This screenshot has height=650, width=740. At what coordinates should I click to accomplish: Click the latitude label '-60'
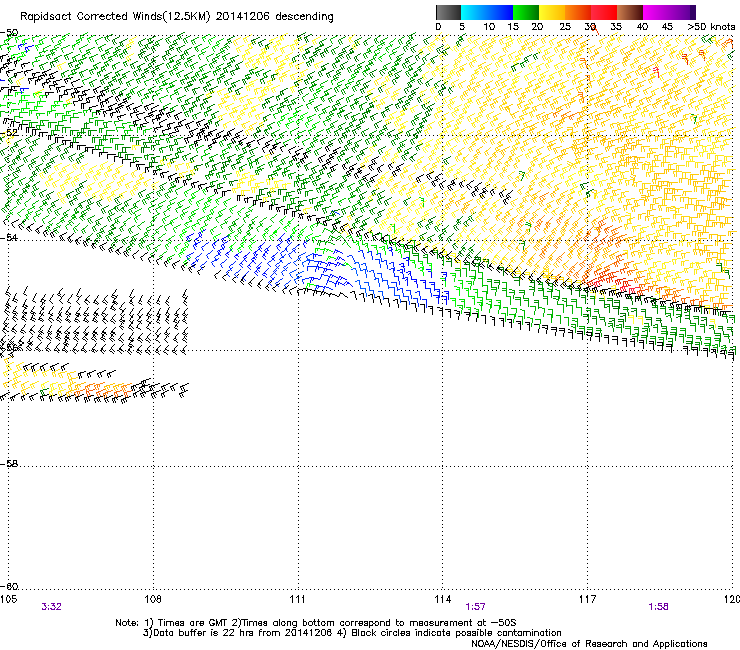[x=9, y=586]
